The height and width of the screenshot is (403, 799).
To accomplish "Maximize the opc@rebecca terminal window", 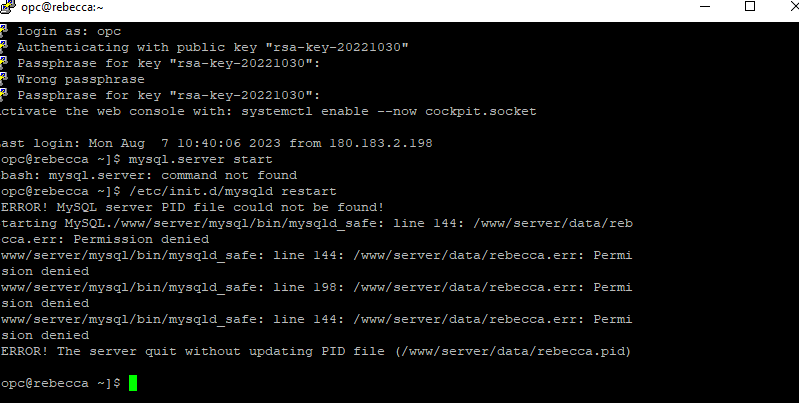I will pyautogui.click(x=750, y=8).
